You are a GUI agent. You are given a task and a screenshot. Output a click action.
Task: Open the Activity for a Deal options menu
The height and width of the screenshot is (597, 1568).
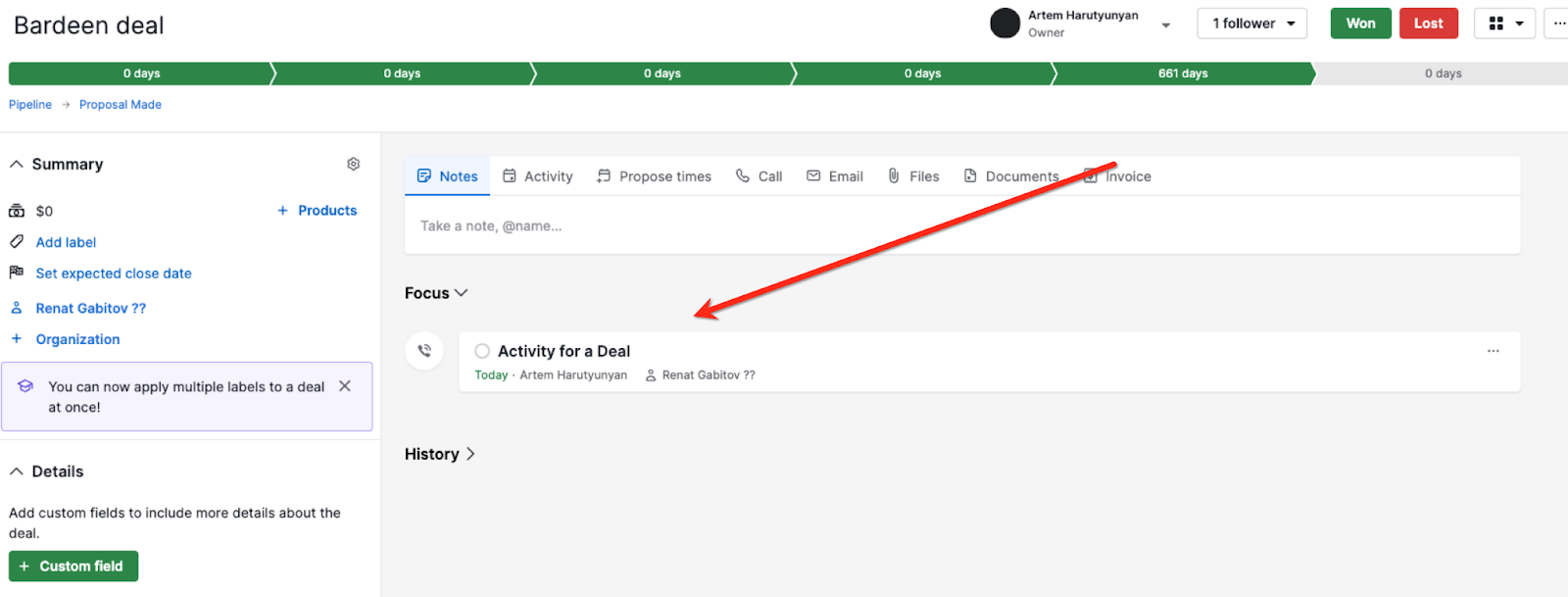click(x=1493, y=351)
